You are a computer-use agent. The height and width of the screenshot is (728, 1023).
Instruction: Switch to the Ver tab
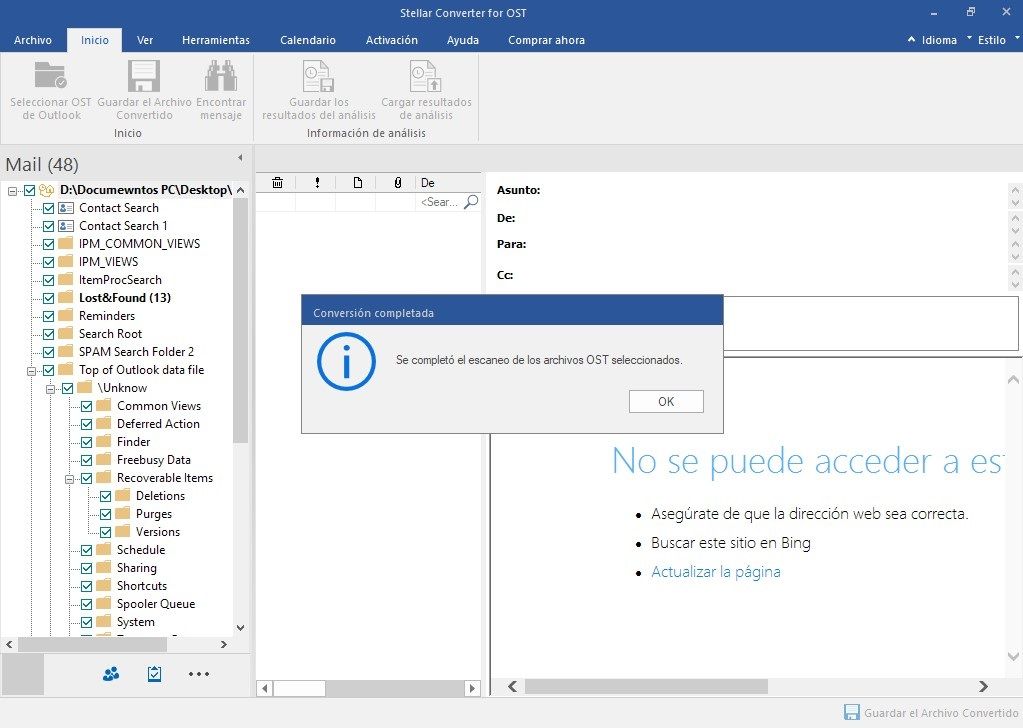tap(145, 40)
